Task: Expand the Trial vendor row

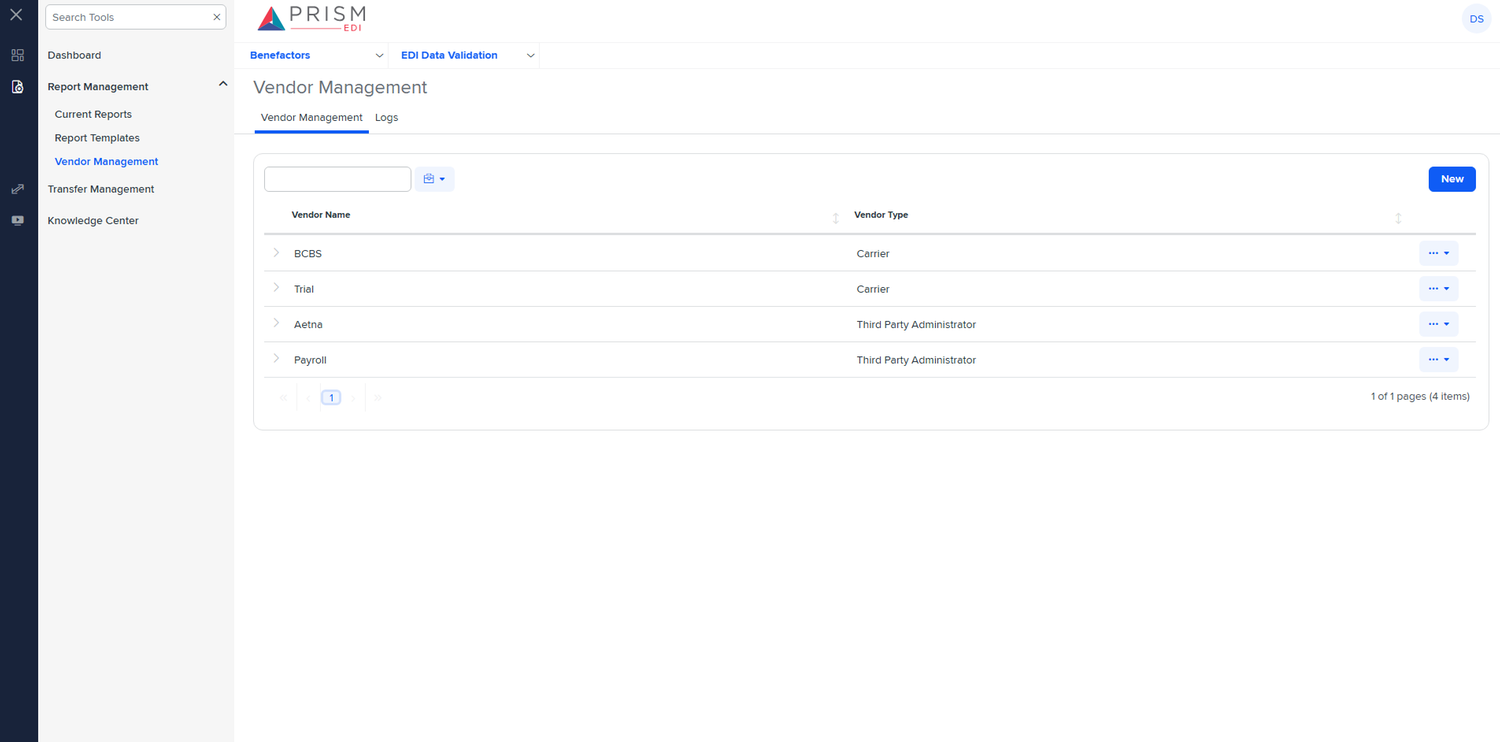Action: point(276,288)
